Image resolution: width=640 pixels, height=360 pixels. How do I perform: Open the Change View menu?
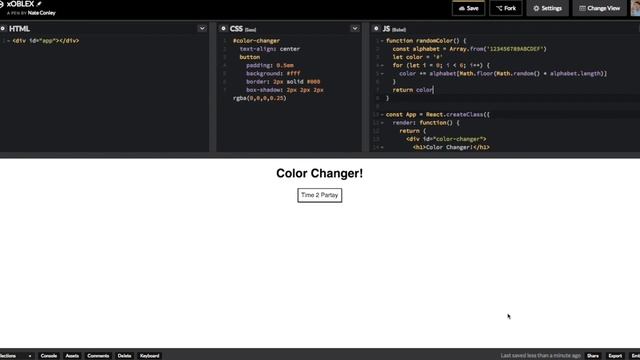(x=600, y=8)
